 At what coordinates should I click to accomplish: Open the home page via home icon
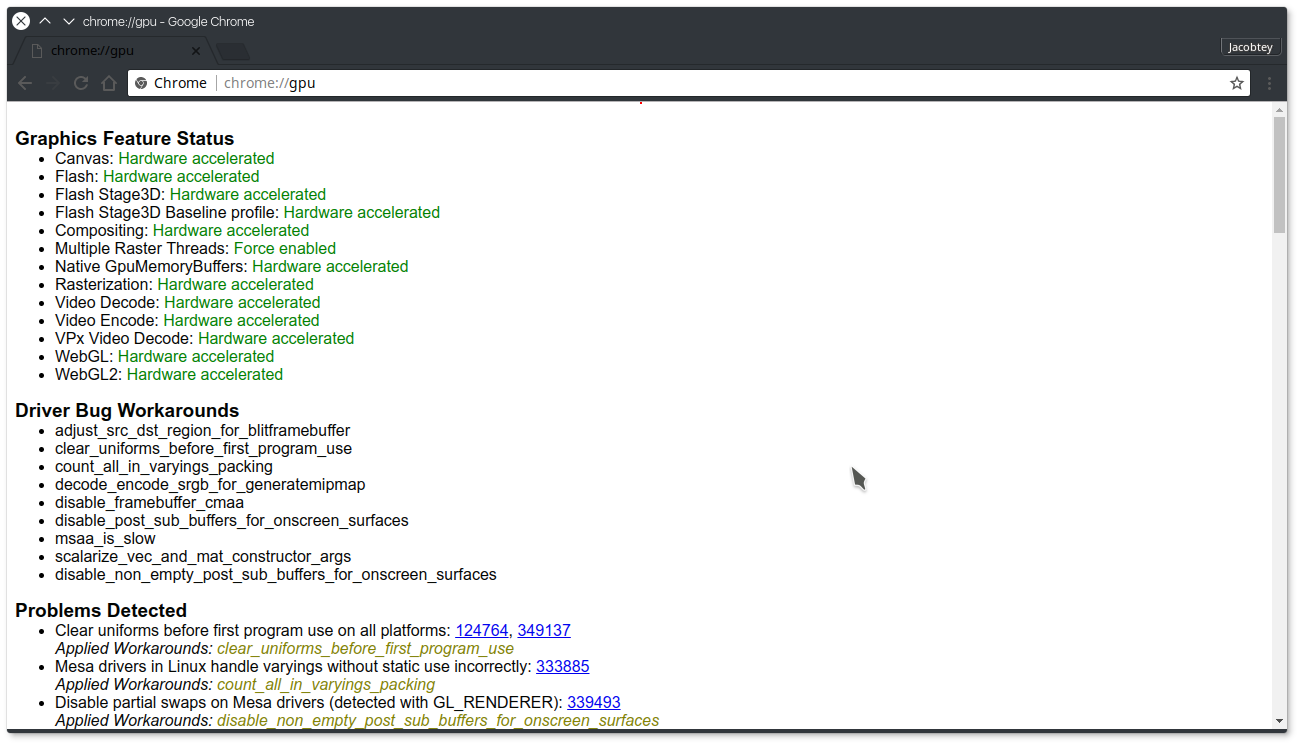pyautogui.click(x=109, y=83)
